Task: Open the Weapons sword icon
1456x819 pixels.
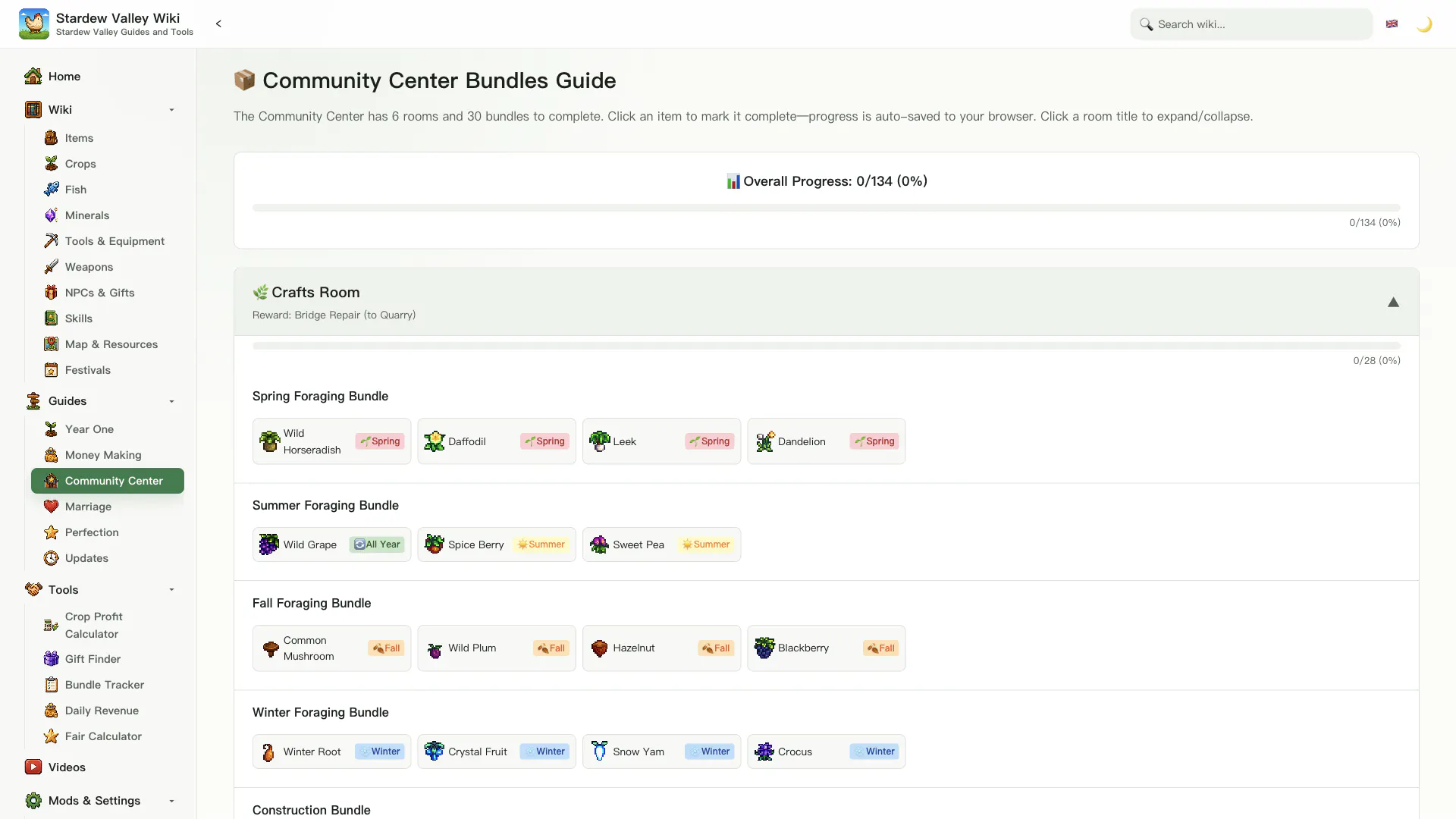Action: pos(51,267)
